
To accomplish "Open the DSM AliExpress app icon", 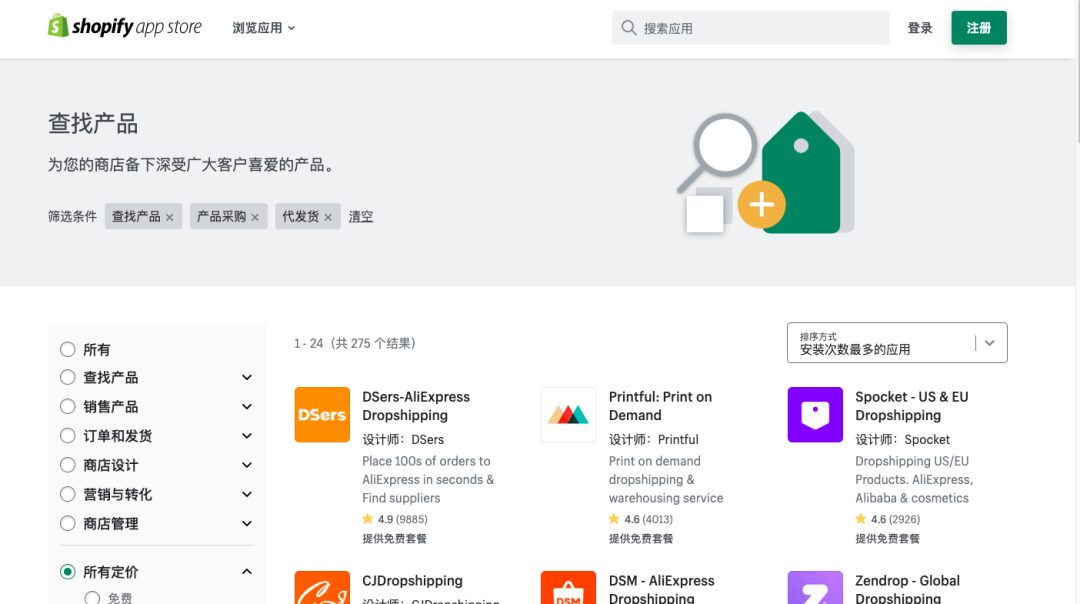I will point(568,587).
